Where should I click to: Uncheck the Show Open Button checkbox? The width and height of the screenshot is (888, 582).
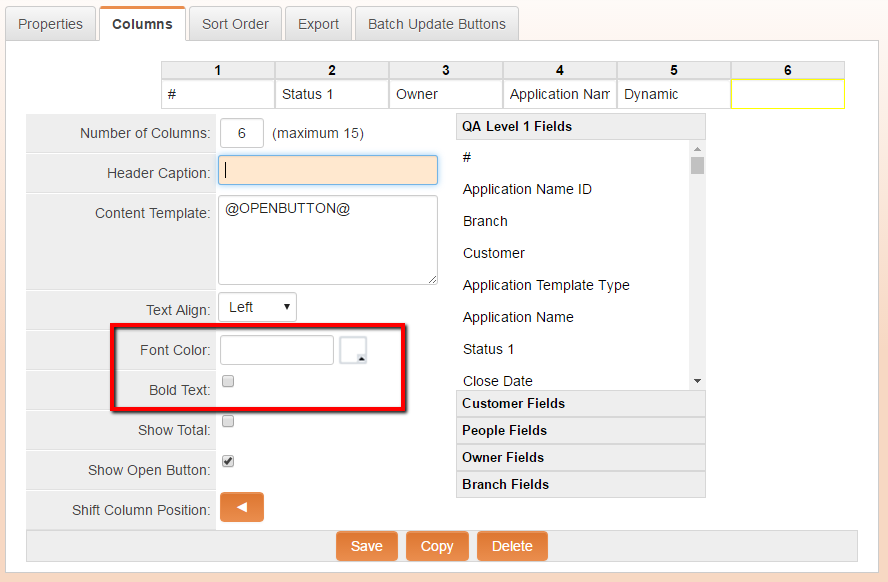pyautogui.click(x=228, y=461)
